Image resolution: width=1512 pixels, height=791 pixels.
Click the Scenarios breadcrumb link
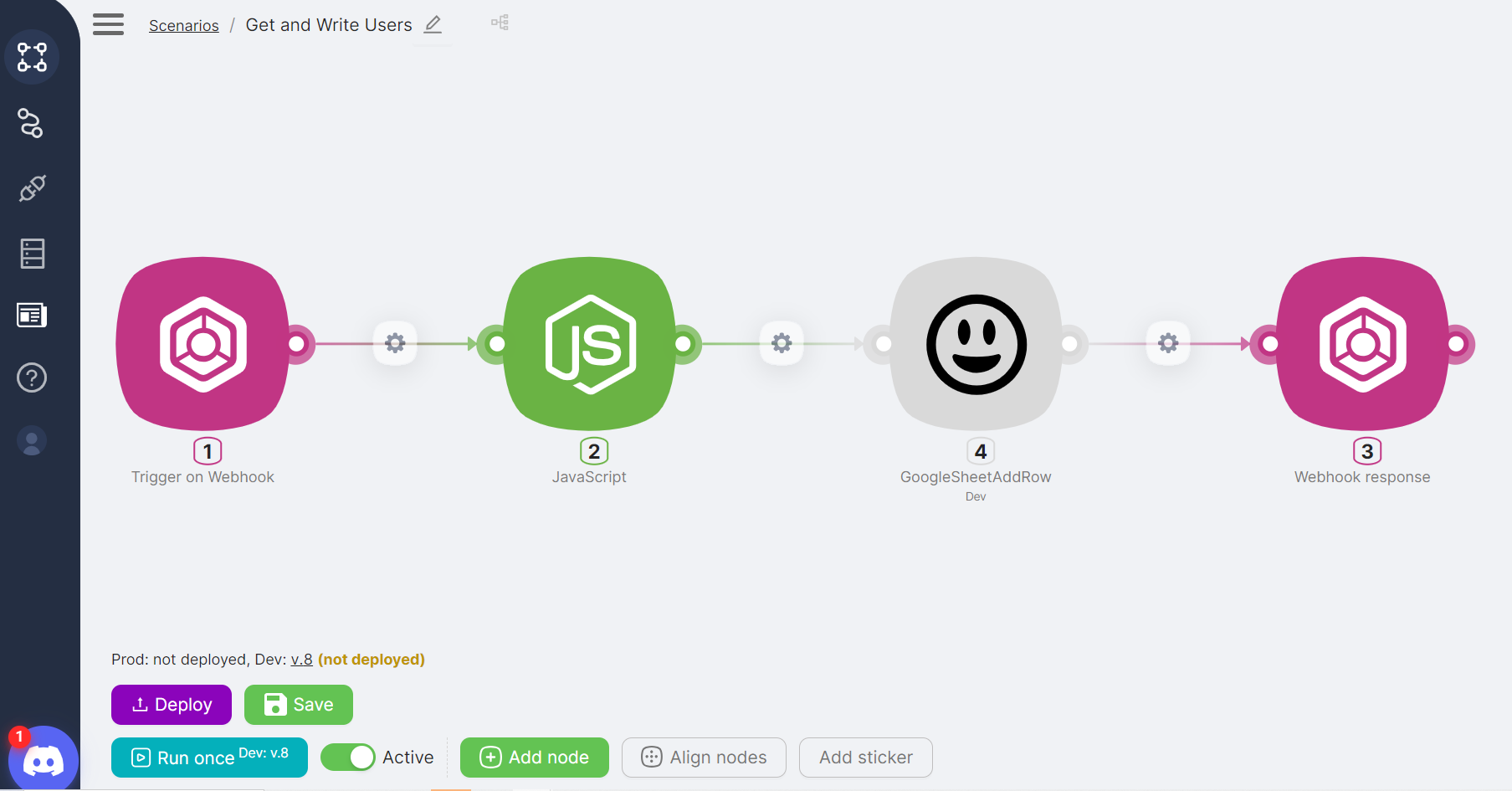point(183,26)
